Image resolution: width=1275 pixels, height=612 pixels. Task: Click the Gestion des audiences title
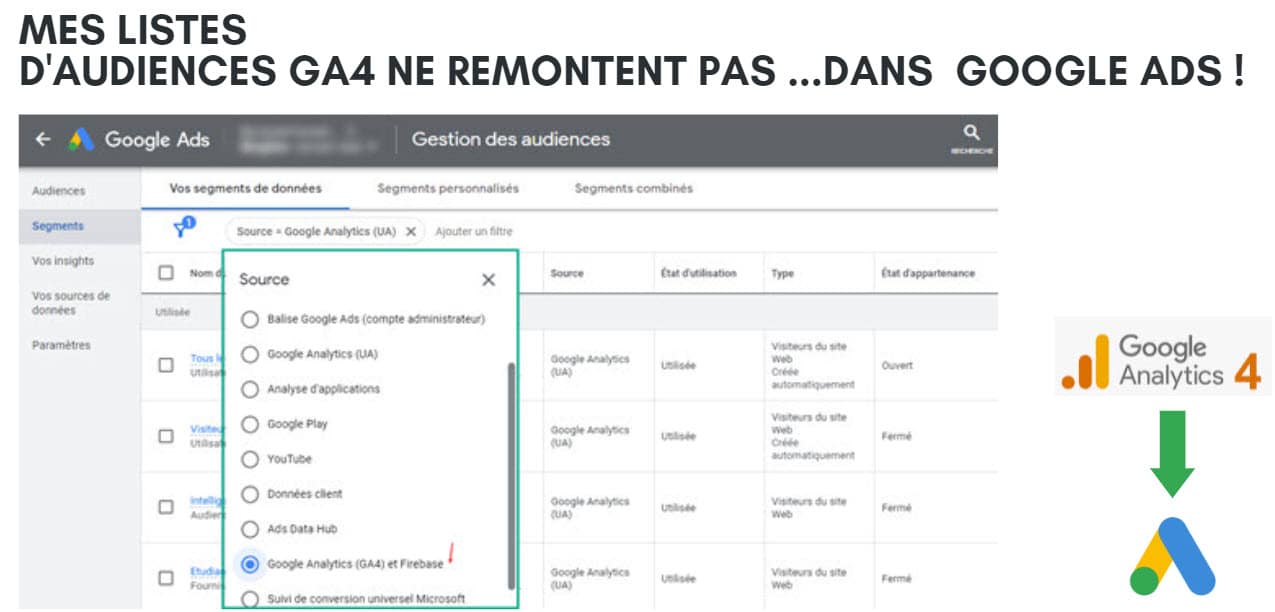coord(511,140)
